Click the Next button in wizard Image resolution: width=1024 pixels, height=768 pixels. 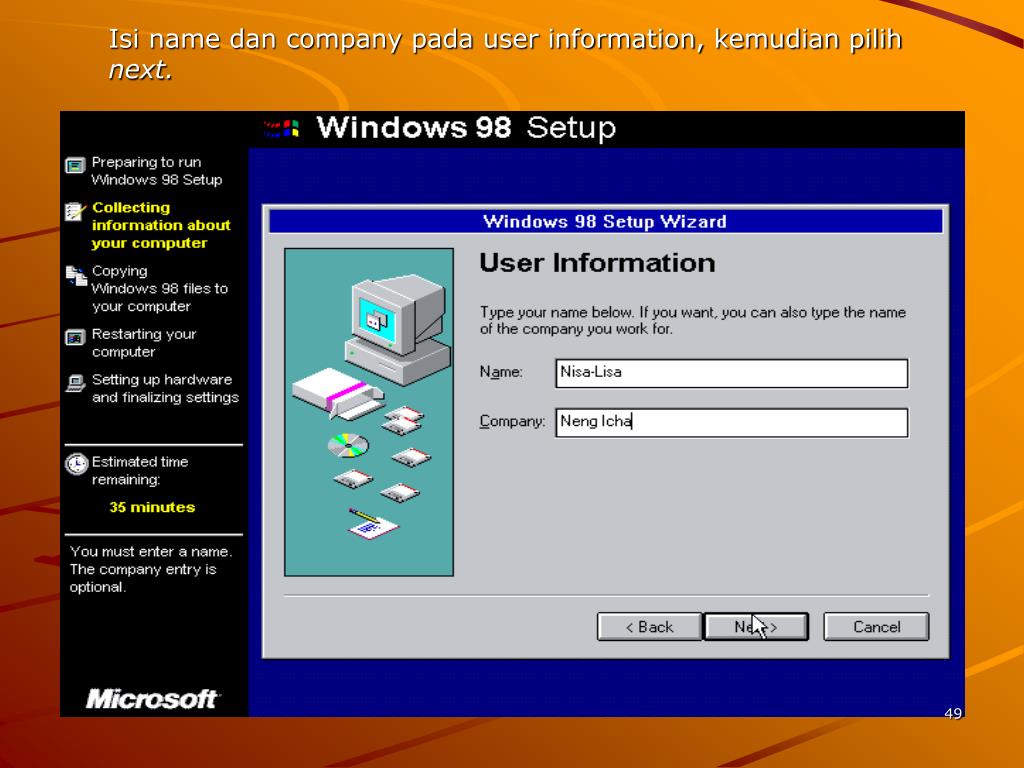[x=756, y=626]
